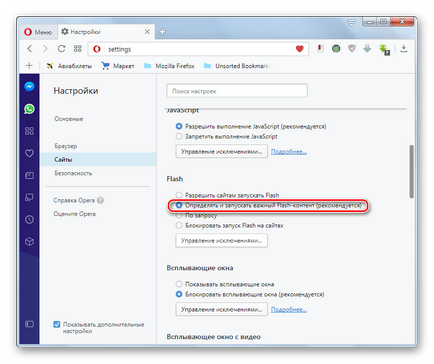Click the settings address bar
This screenshot has height=364, width=434.
pos(198,49)
